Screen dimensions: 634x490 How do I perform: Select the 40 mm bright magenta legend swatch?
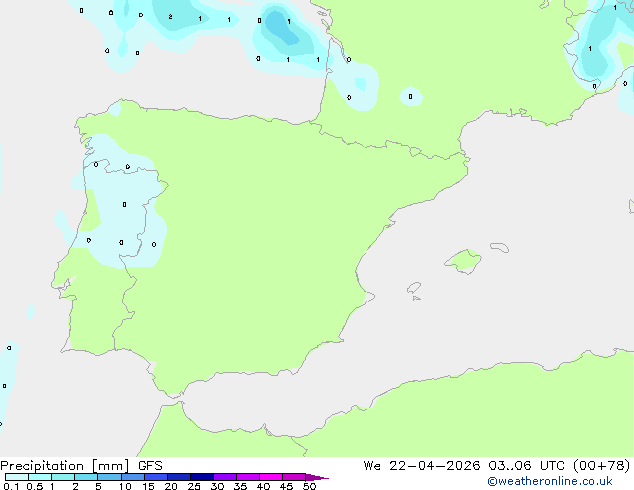271,477
